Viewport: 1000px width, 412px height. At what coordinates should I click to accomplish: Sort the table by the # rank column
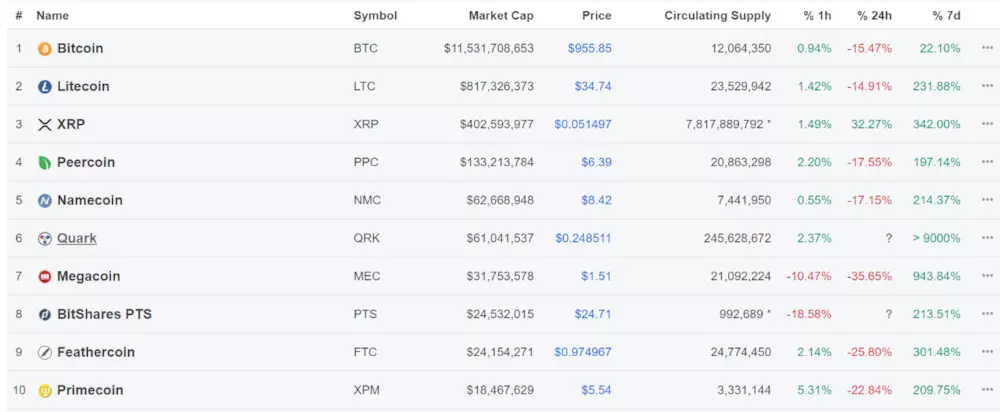(x=19, y=15)
